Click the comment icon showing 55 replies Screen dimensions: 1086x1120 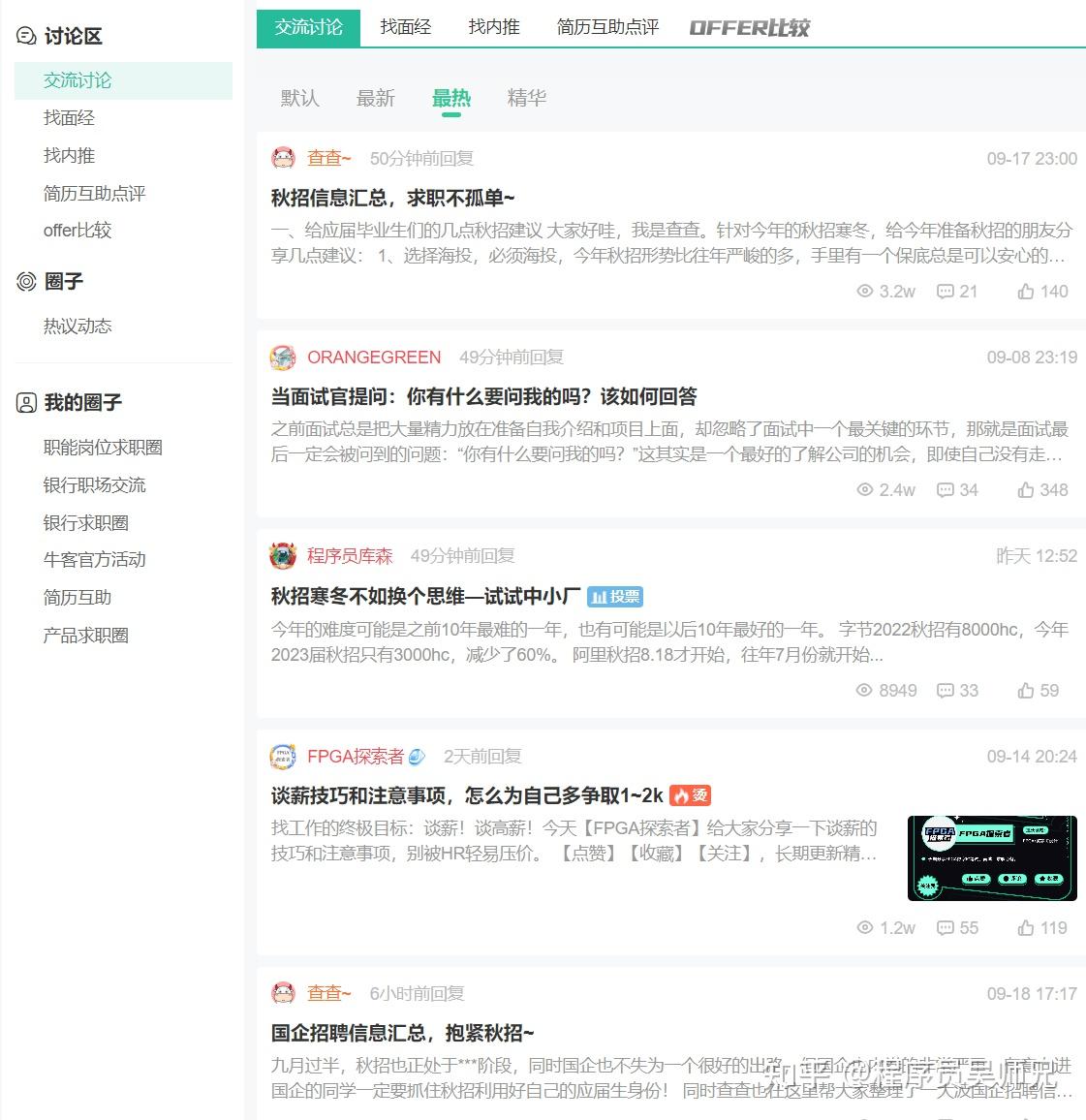point(946,928)
